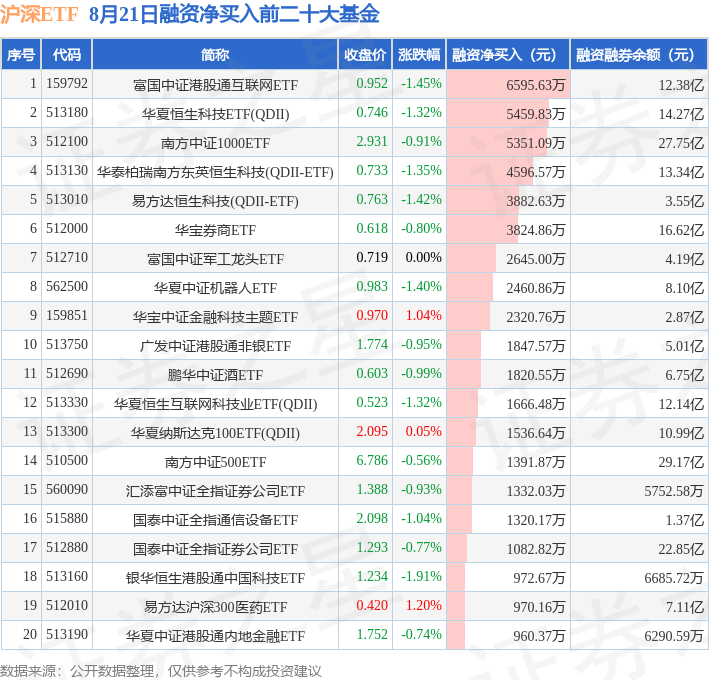709x680 pixels.
Task: Select 华夏中证港股通内地金融ETF name
Action: [x=215, y=636]
